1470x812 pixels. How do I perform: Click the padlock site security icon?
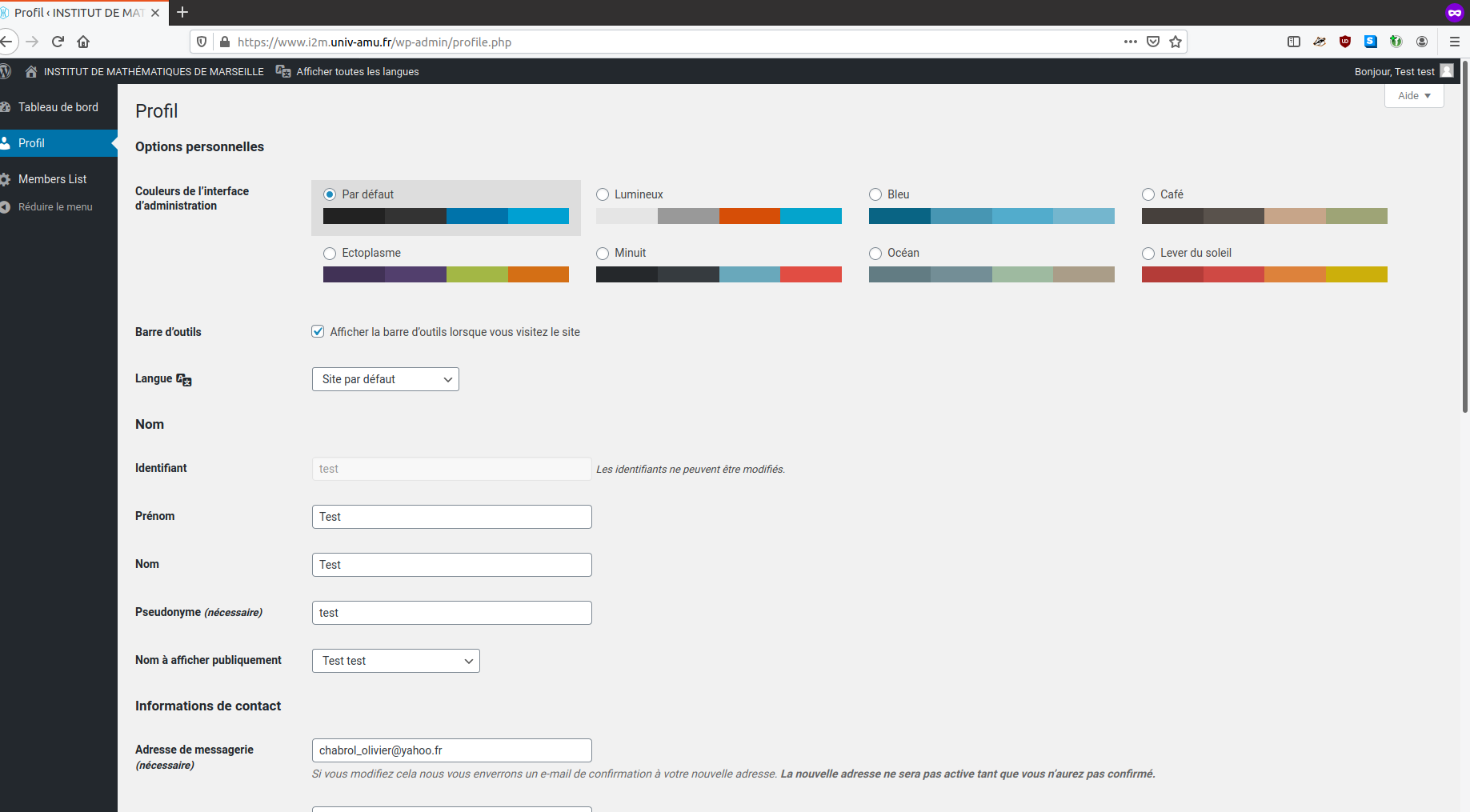click(225, 42)
